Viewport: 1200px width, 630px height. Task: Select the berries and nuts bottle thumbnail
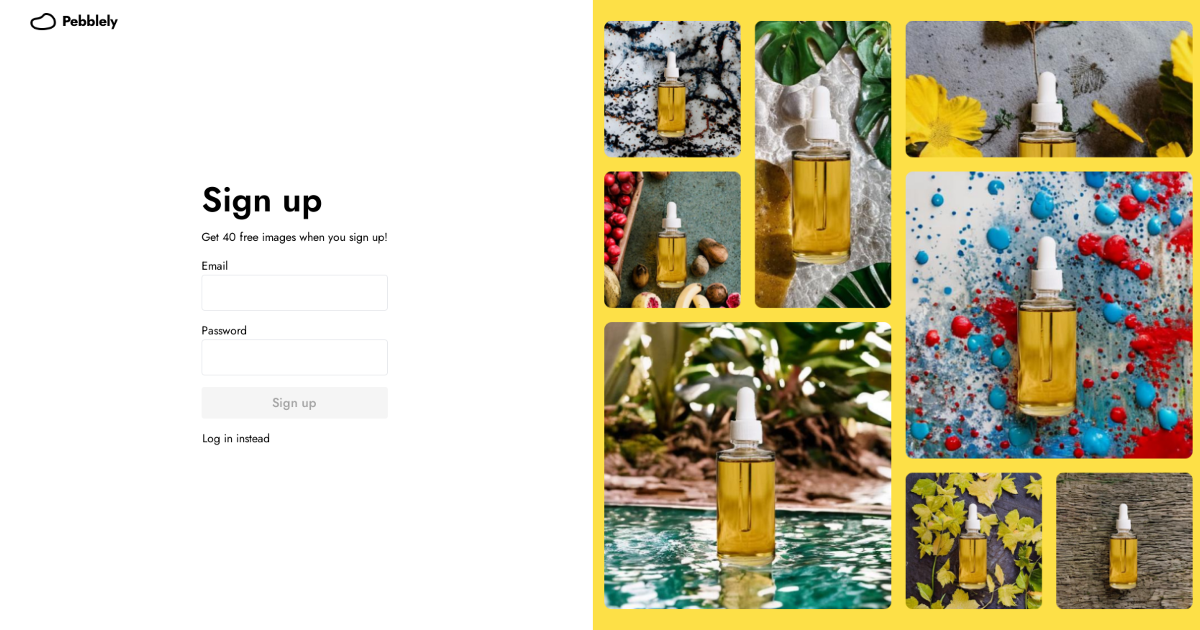tap(672, 240)
